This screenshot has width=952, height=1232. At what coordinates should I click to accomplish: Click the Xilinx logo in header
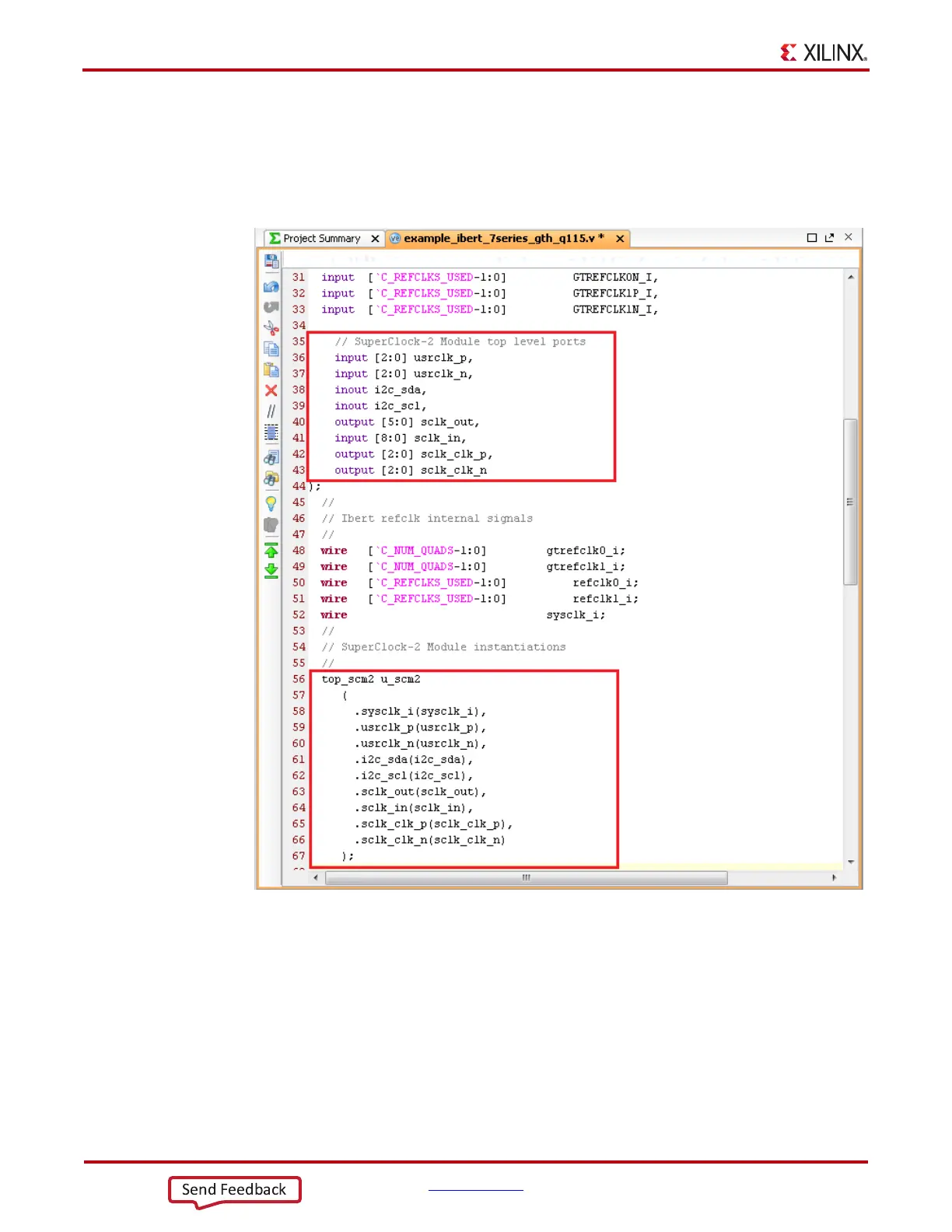(x=824, y=52)
